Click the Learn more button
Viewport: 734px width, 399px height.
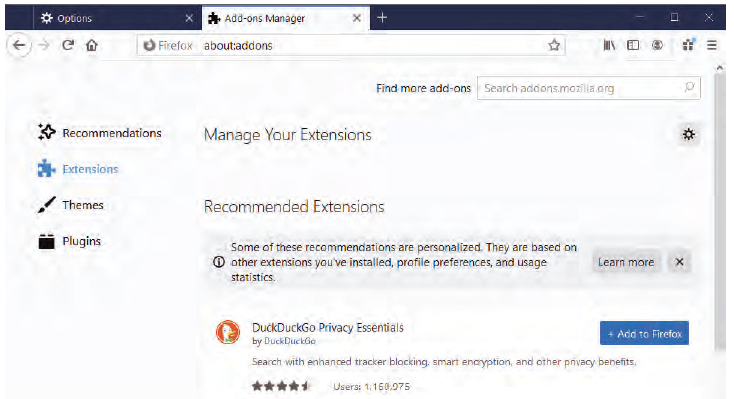tap(626, 262)
